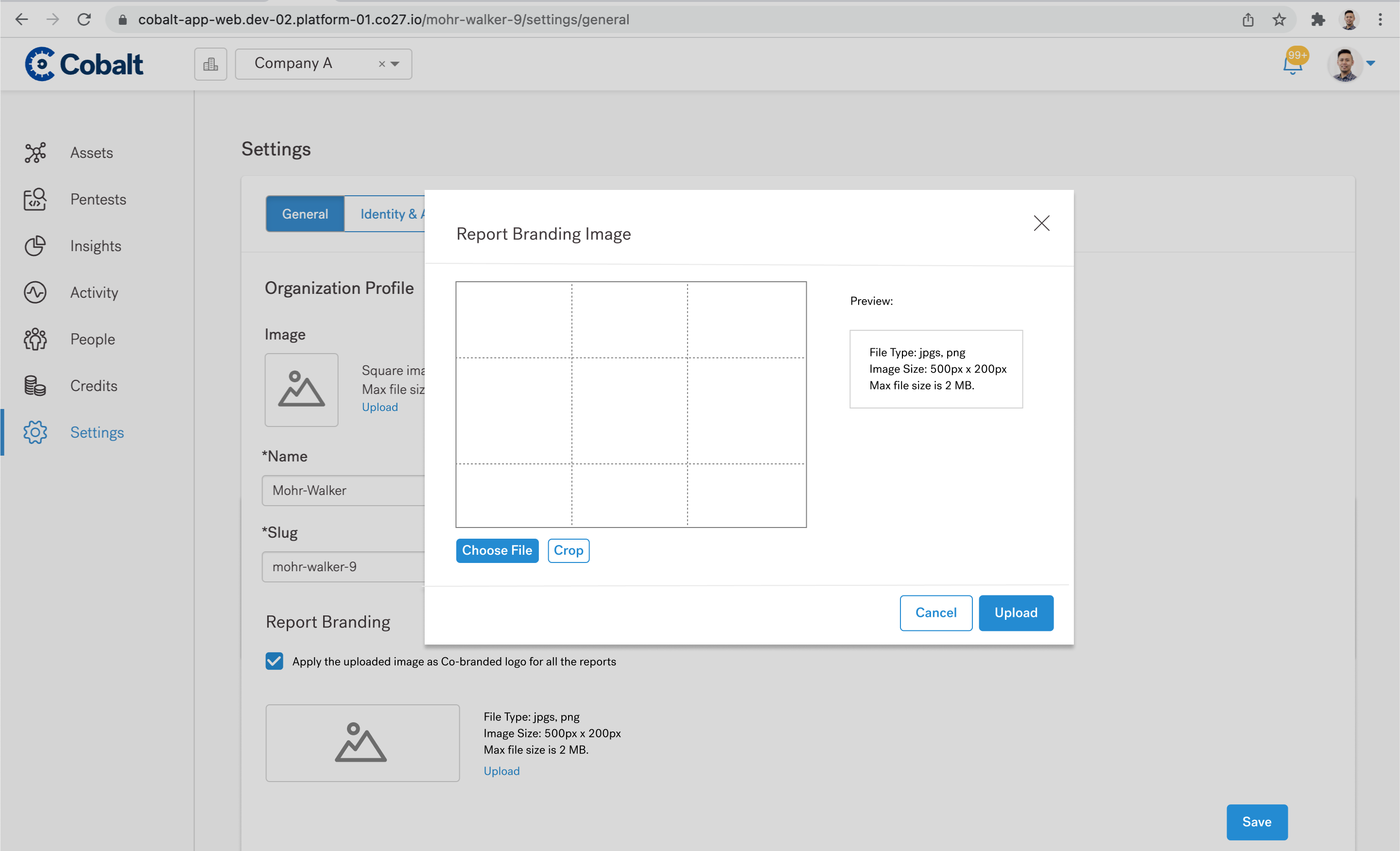This screenshot has height=851, width=1400.
Task: Click the dialog's Upload button
Action: point(1016,613)
